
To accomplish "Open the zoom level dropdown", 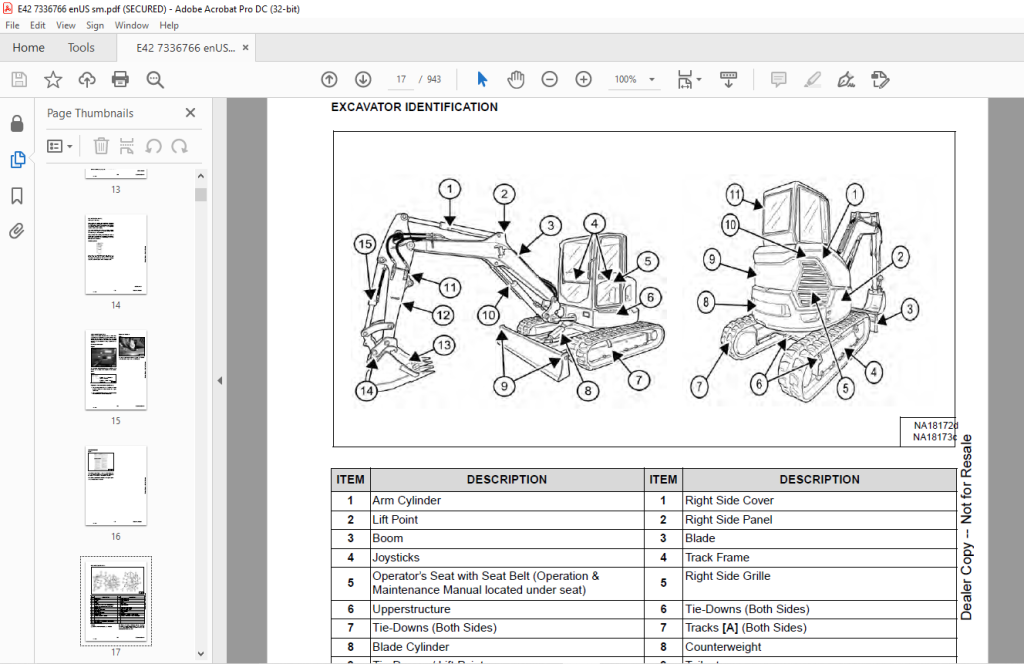I will click(x=651, y=80).
